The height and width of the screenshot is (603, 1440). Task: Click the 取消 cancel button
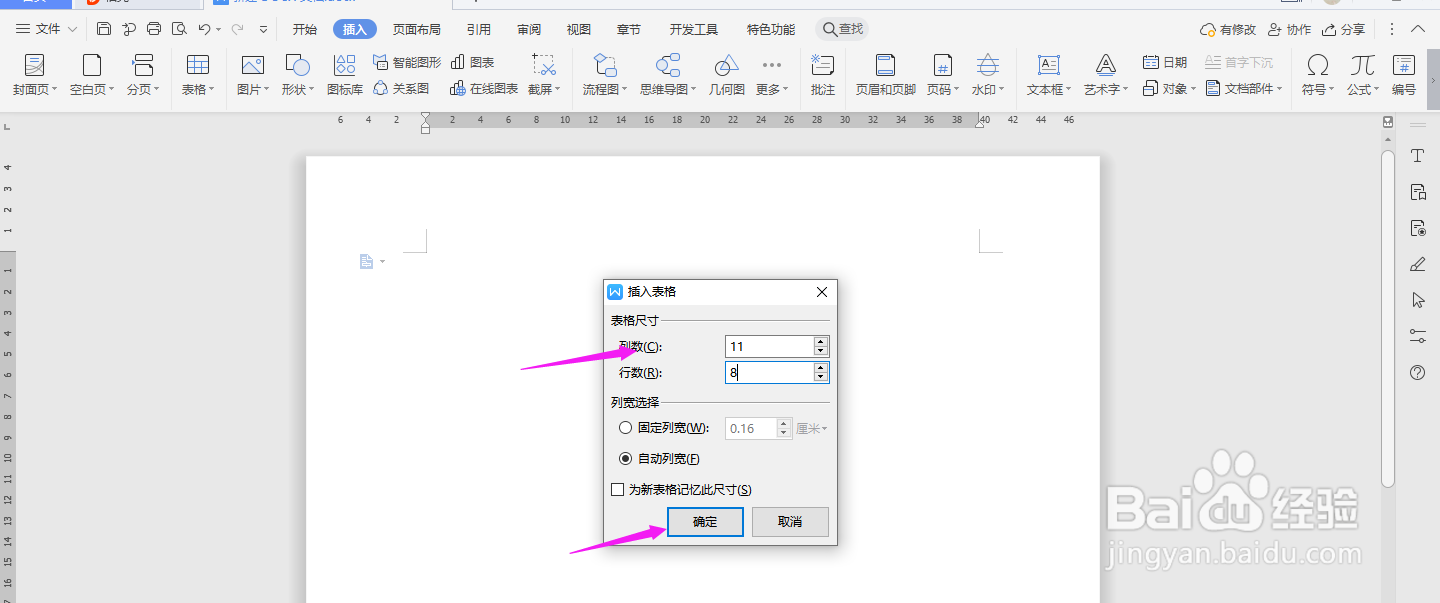(790, 522)
